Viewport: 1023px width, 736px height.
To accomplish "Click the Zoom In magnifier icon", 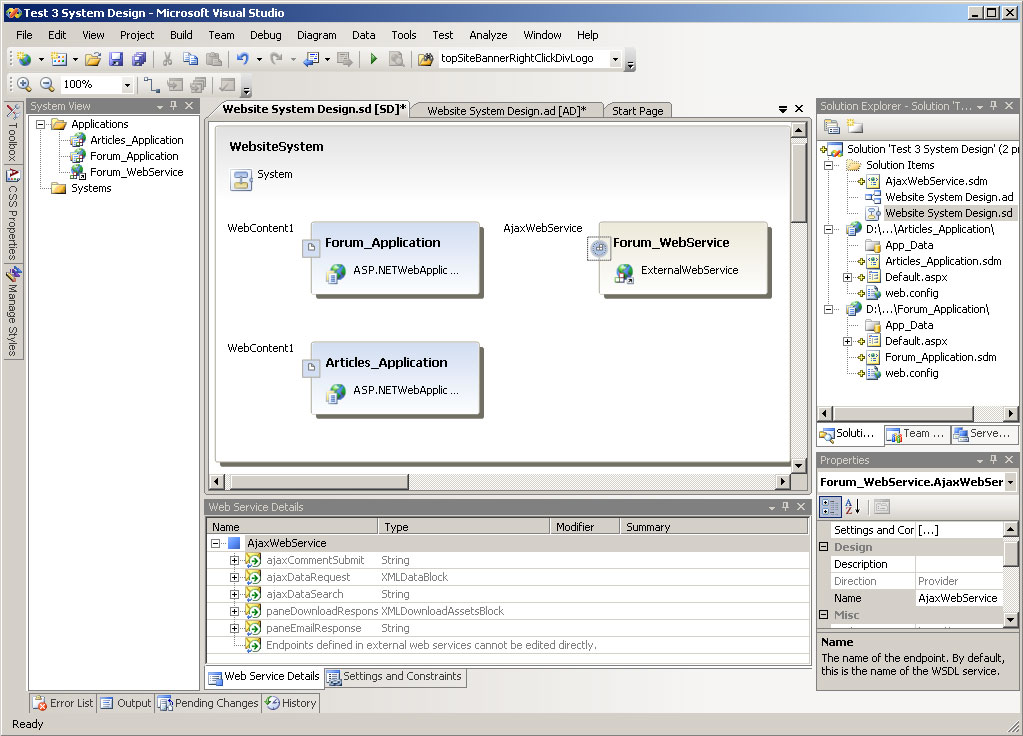I will point(24,84).
